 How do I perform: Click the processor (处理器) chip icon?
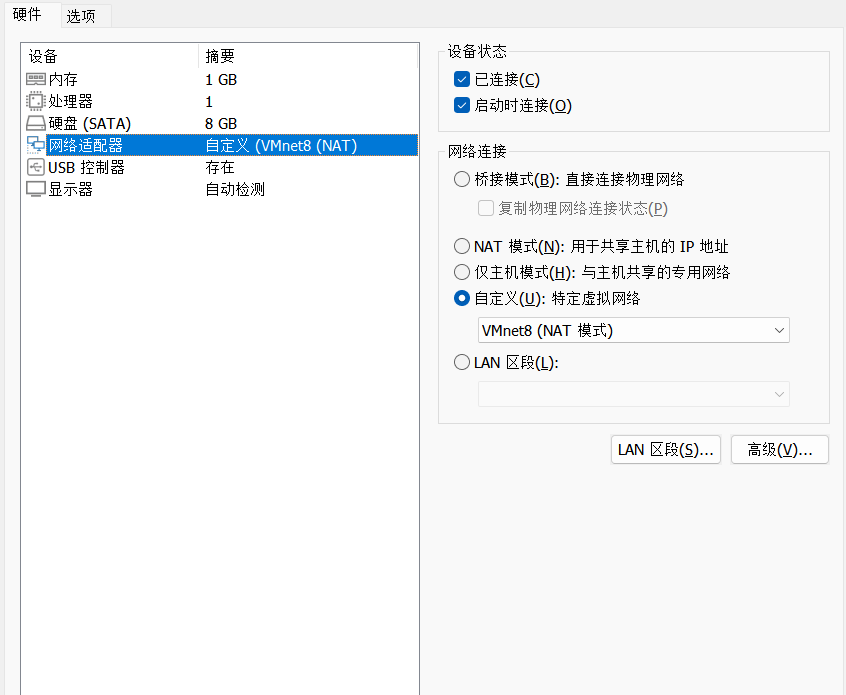[36, 101]
